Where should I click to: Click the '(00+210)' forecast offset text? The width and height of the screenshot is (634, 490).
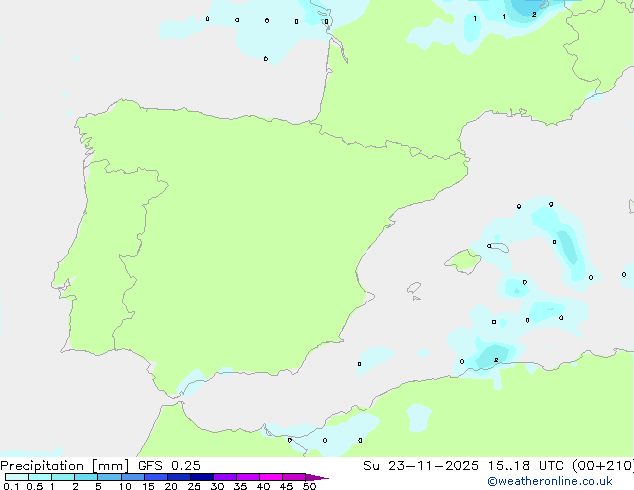pos(603,466)
